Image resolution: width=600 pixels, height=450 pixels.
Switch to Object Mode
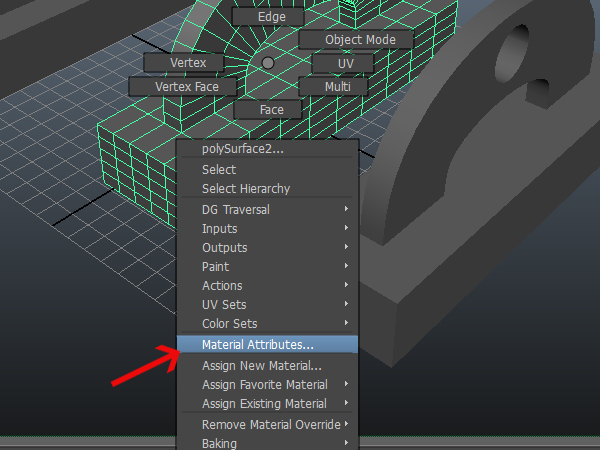(356, 40)
